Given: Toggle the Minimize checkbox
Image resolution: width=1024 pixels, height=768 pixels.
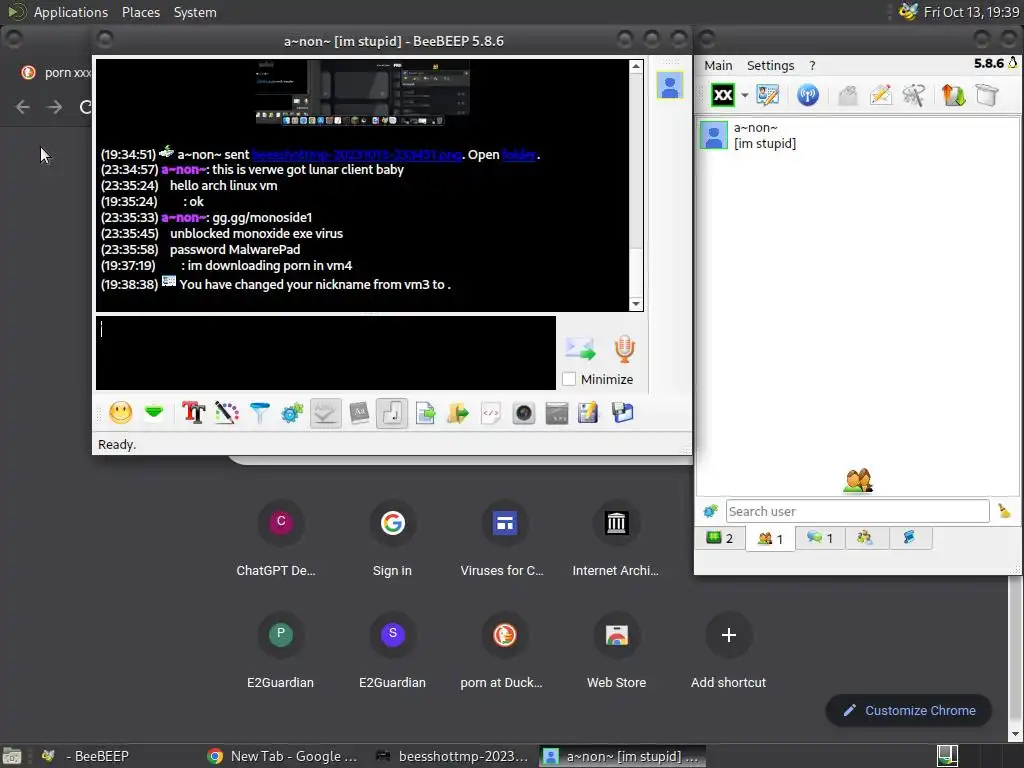Looking at the screenshot, I should (569, 379).
